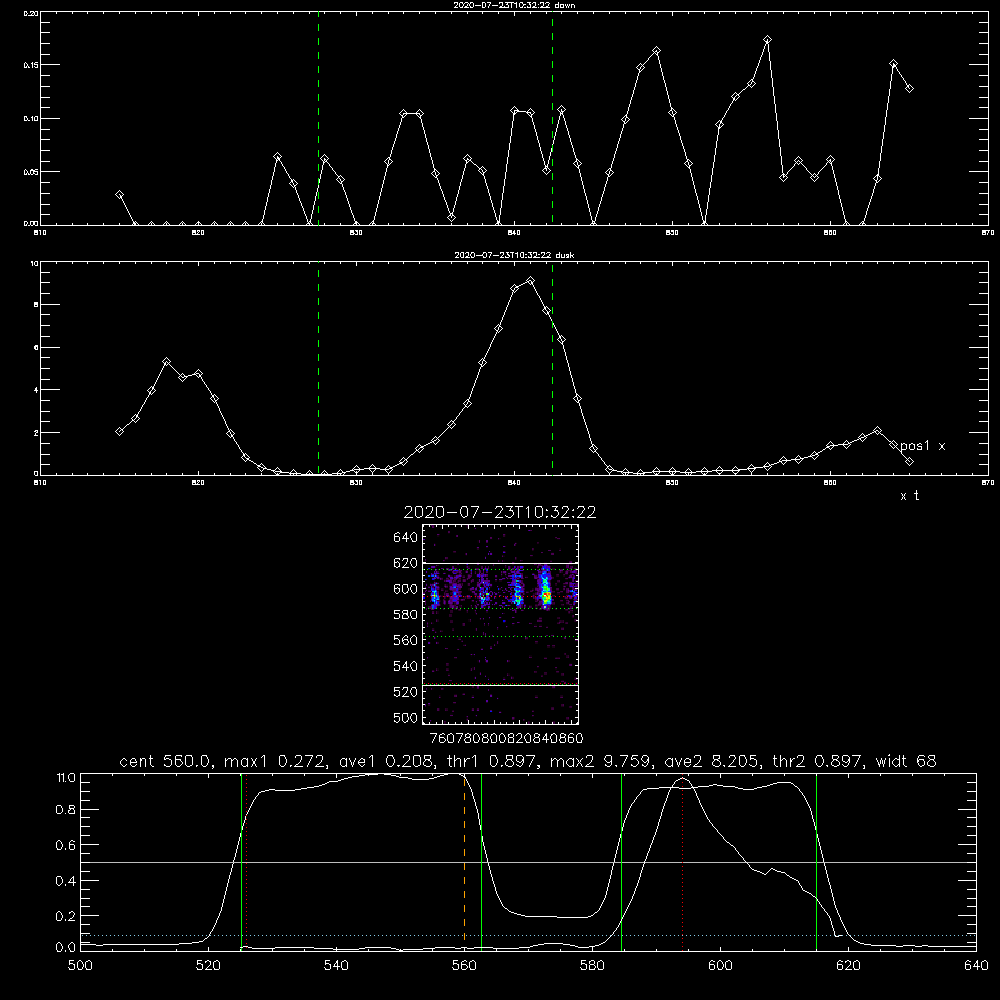
Task: Click the red dotted peak line near 594
Action: click(682, 861)
